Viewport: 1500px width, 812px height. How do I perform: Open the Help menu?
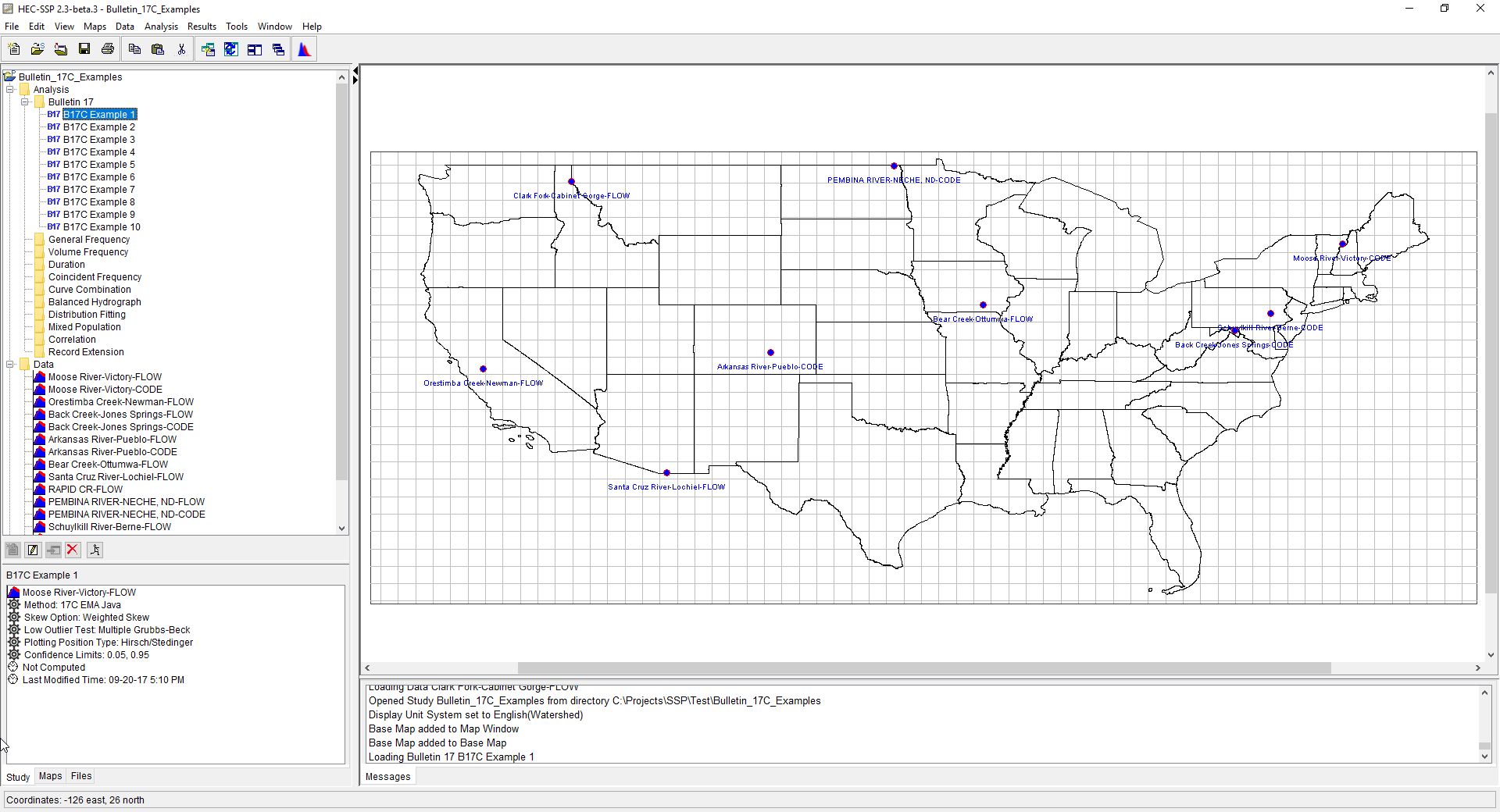pos(312,27)
